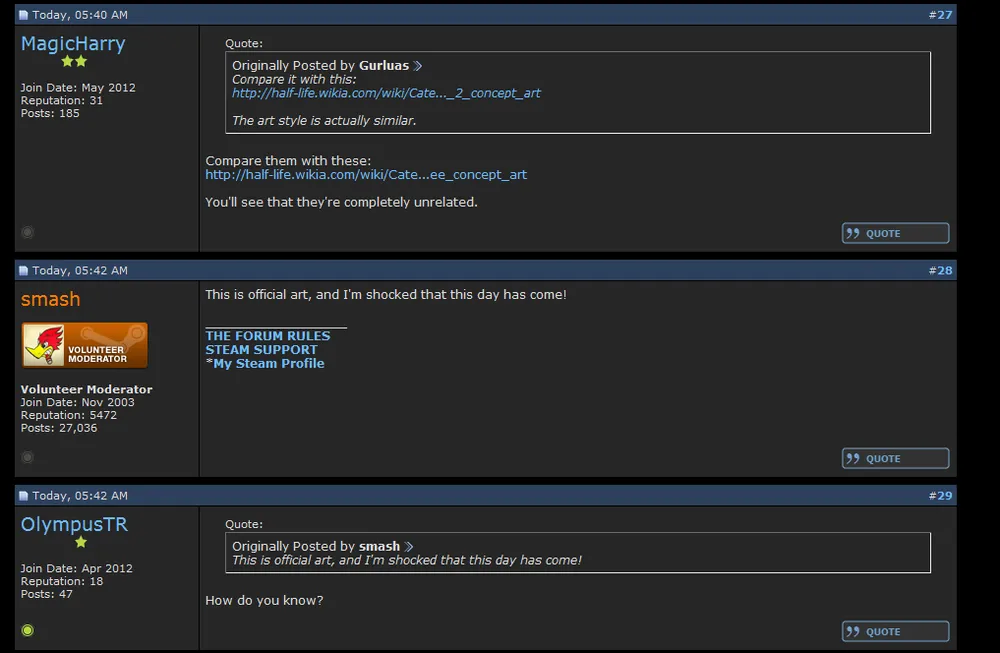Open the 2_concept_art link in Gurluas's quote
Screen dimensions: 1000x653
386,93
